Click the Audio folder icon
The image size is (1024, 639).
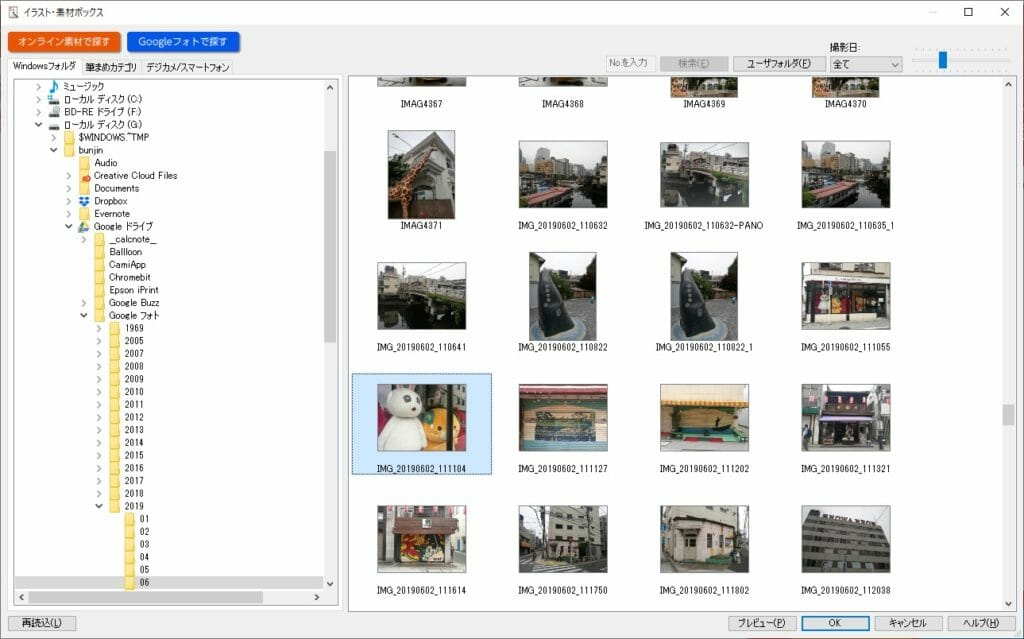[x=84, y=163]
